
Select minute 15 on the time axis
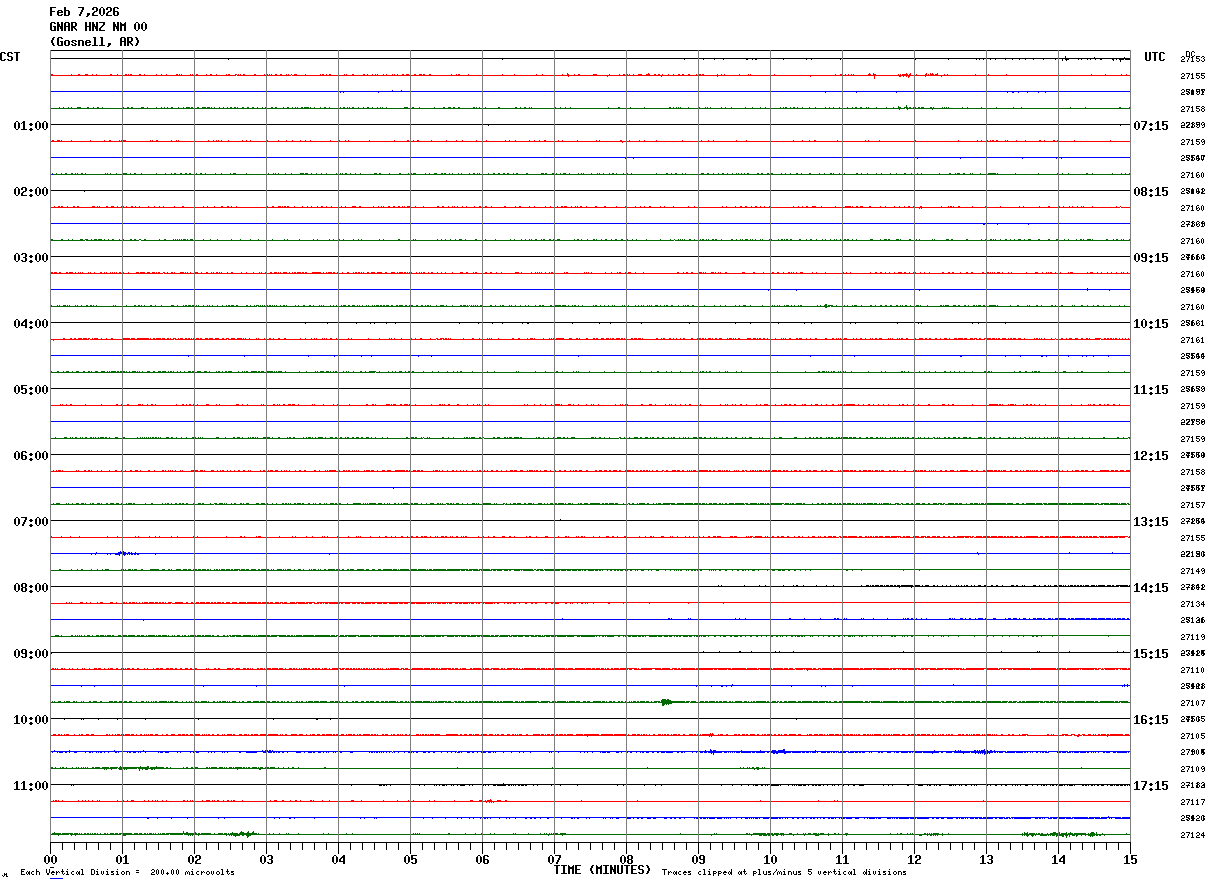[x=1130, y=858]
